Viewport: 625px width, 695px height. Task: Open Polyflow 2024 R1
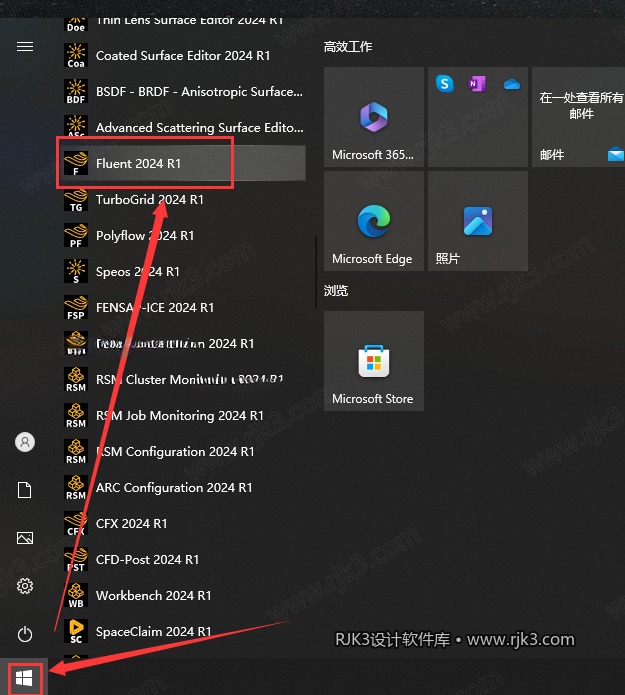coord(182,235)
